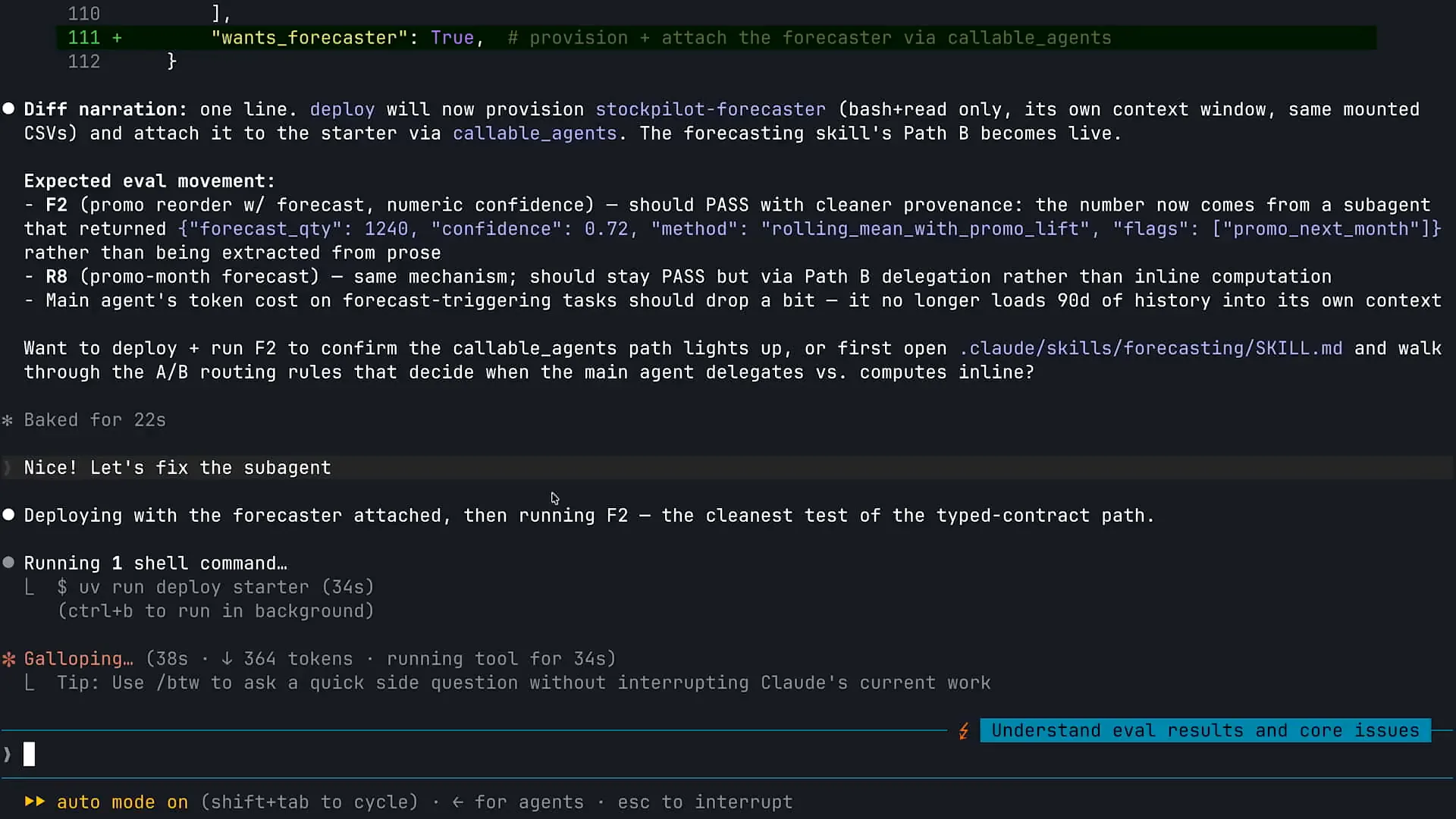Viewport: 1456px width, 819px height.
Task: Click the gray bullet beside Running 1 shell command
Action: click(x=8, y=563)
